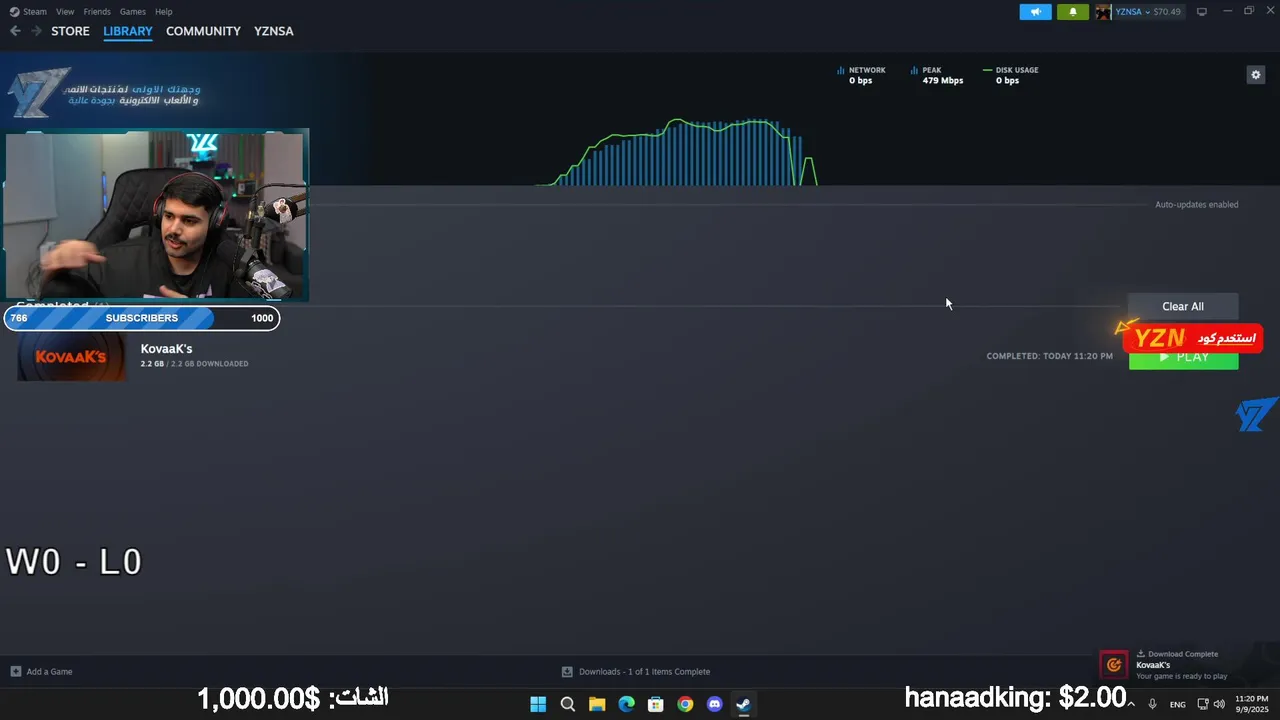1280x720 pixels.
Task: Click the PEAK 479 Mbps graph legend
Action: pos(937,75)
